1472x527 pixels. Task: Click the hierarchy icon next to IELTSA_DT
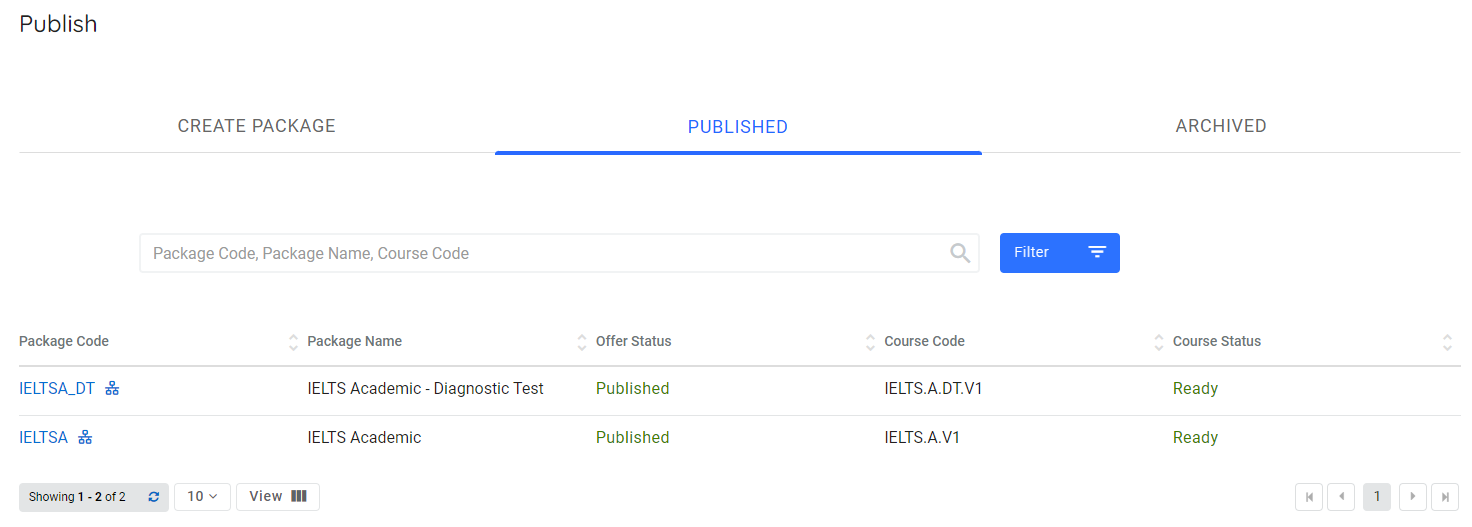(x=112, y=388)
